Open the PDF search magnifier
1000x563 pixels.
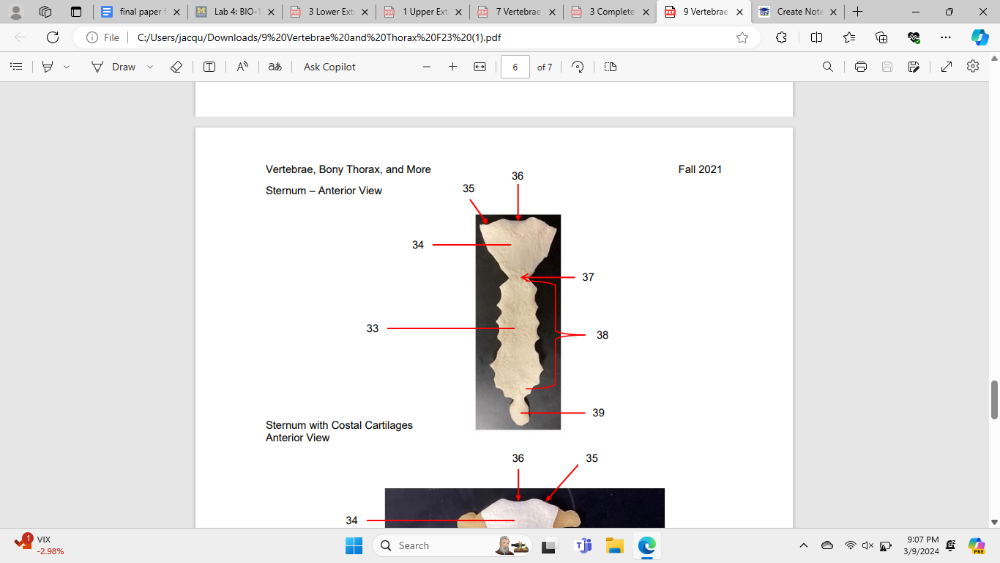[827, 67]
